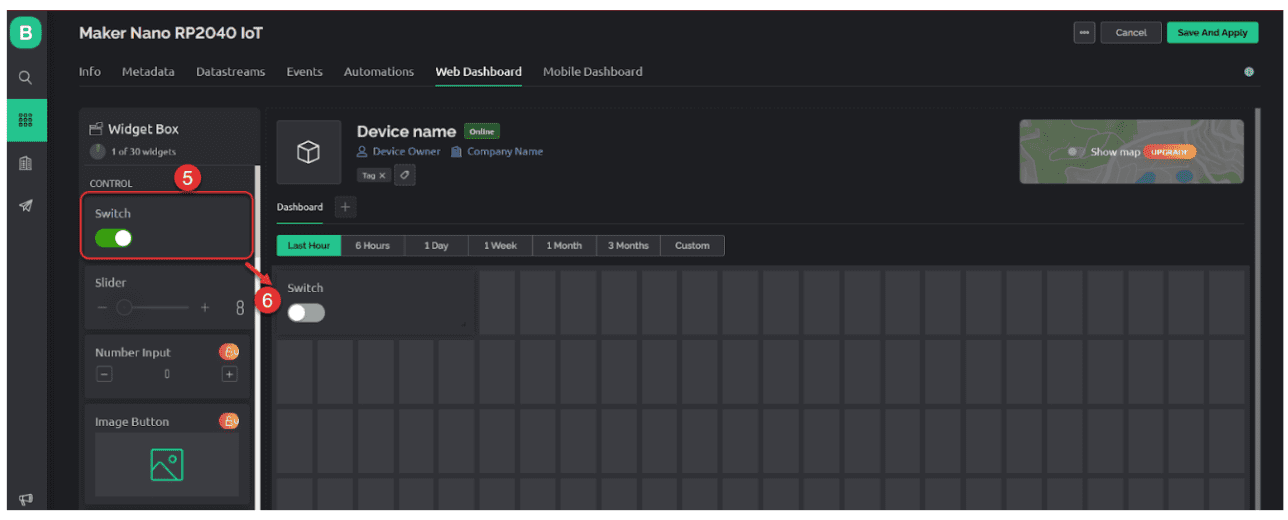Open the organizations building icon
Viewport: 1288px width, 520px height.
click(25, 164)
